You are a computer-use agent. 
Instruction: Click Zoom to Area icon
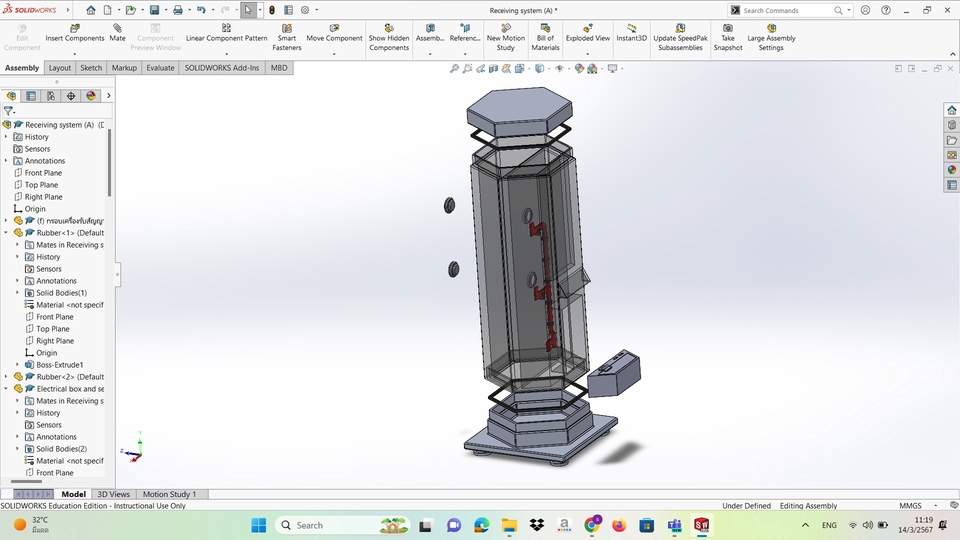click(x=468, y=69)
